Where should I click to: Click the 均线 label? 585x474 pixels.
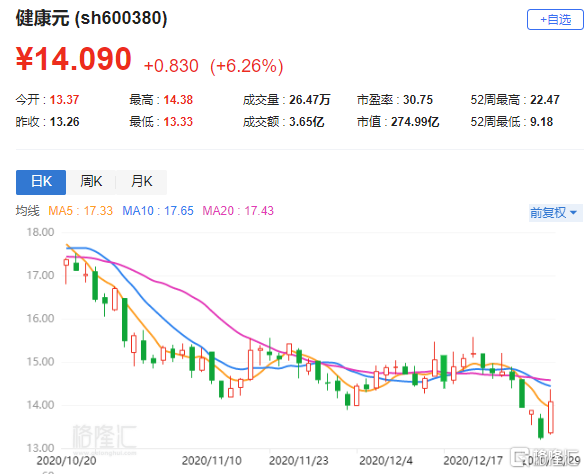pyautogui.click(x=27, y=211)
